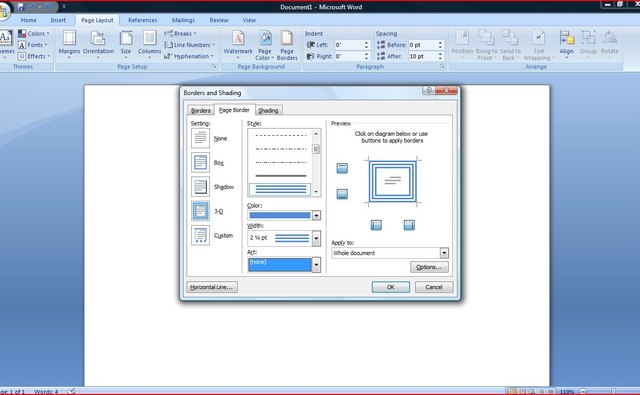Choose the Shadow border setting icon

200,187
